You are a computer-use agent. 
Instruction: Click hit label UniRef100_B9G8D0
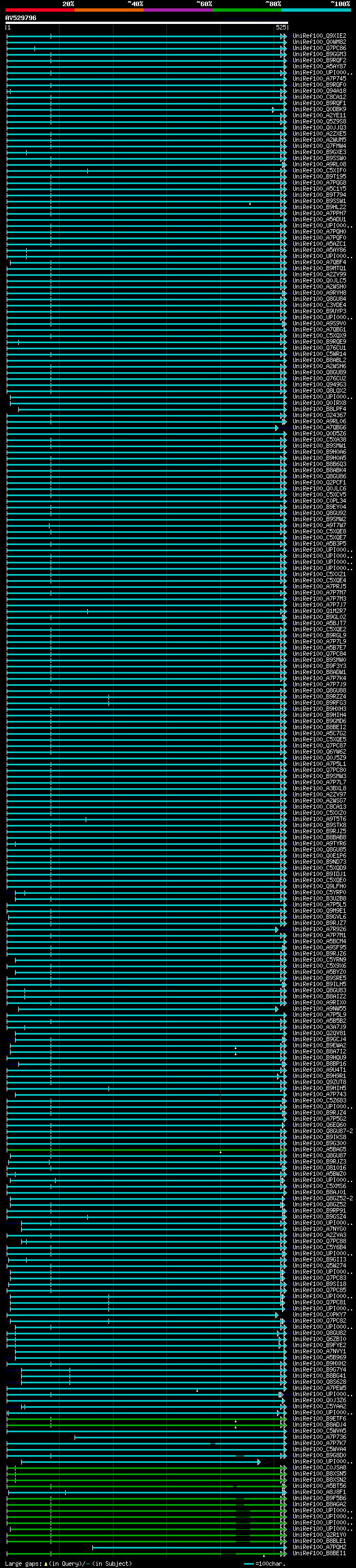[x=319, y=1455]
